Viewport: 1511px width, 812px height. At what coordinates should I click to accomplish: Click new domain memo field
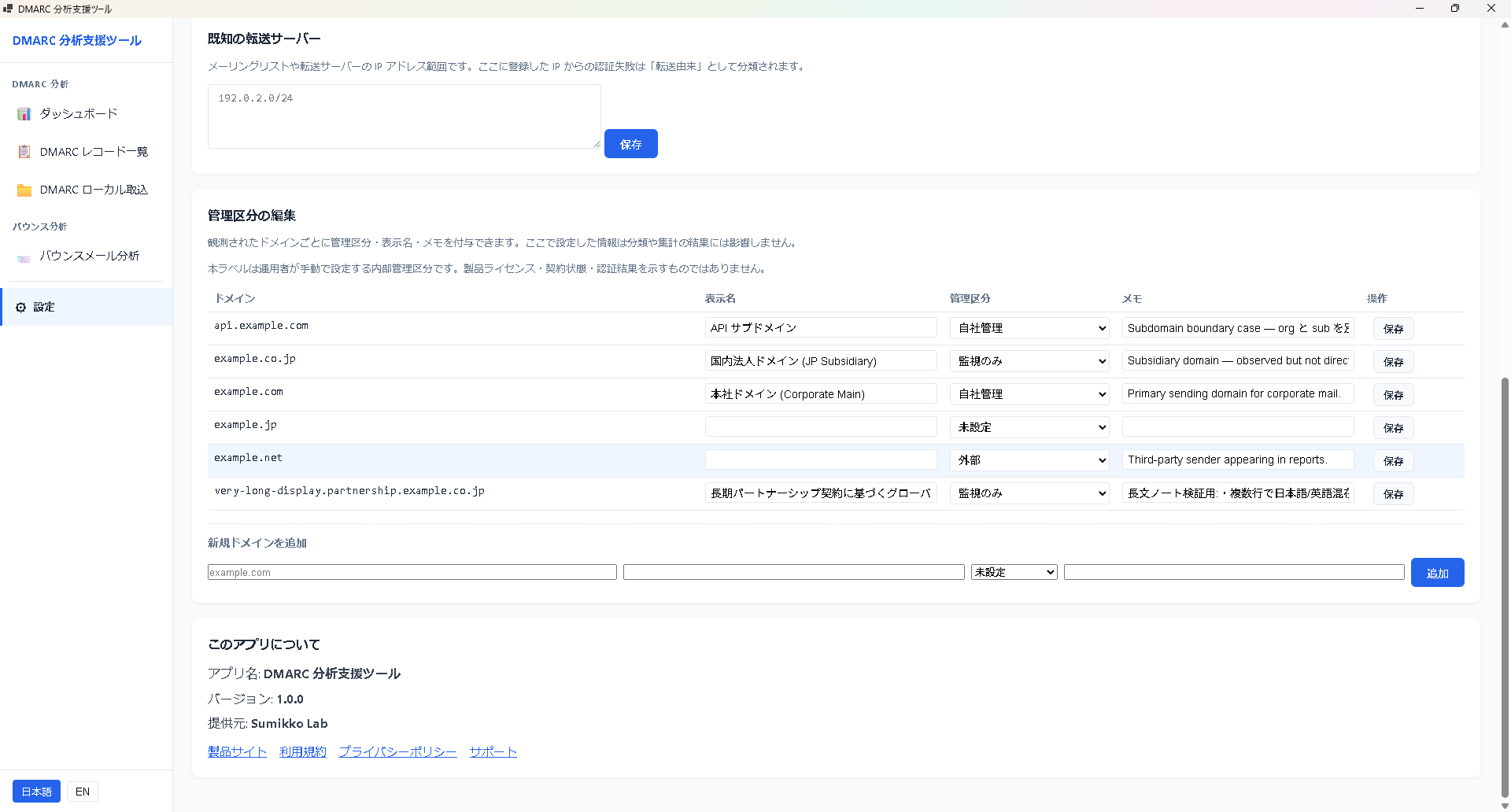(x=1234, y=572)
